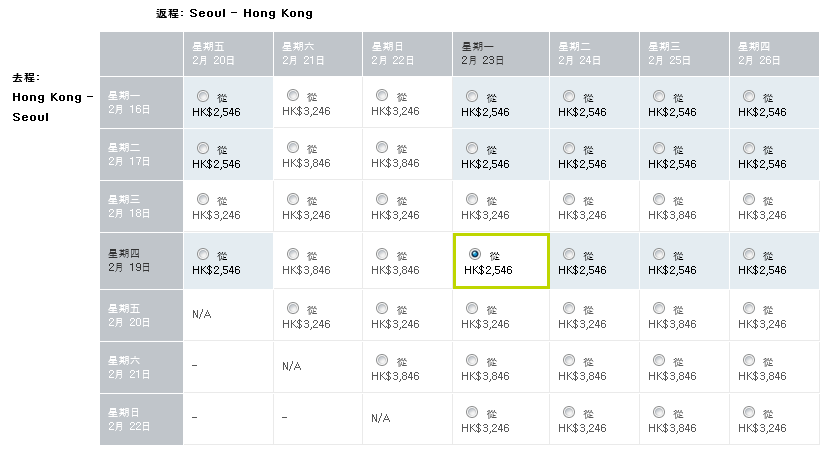Pick Feb 19 departure with Feb 21 return

[x=293, y=255]
